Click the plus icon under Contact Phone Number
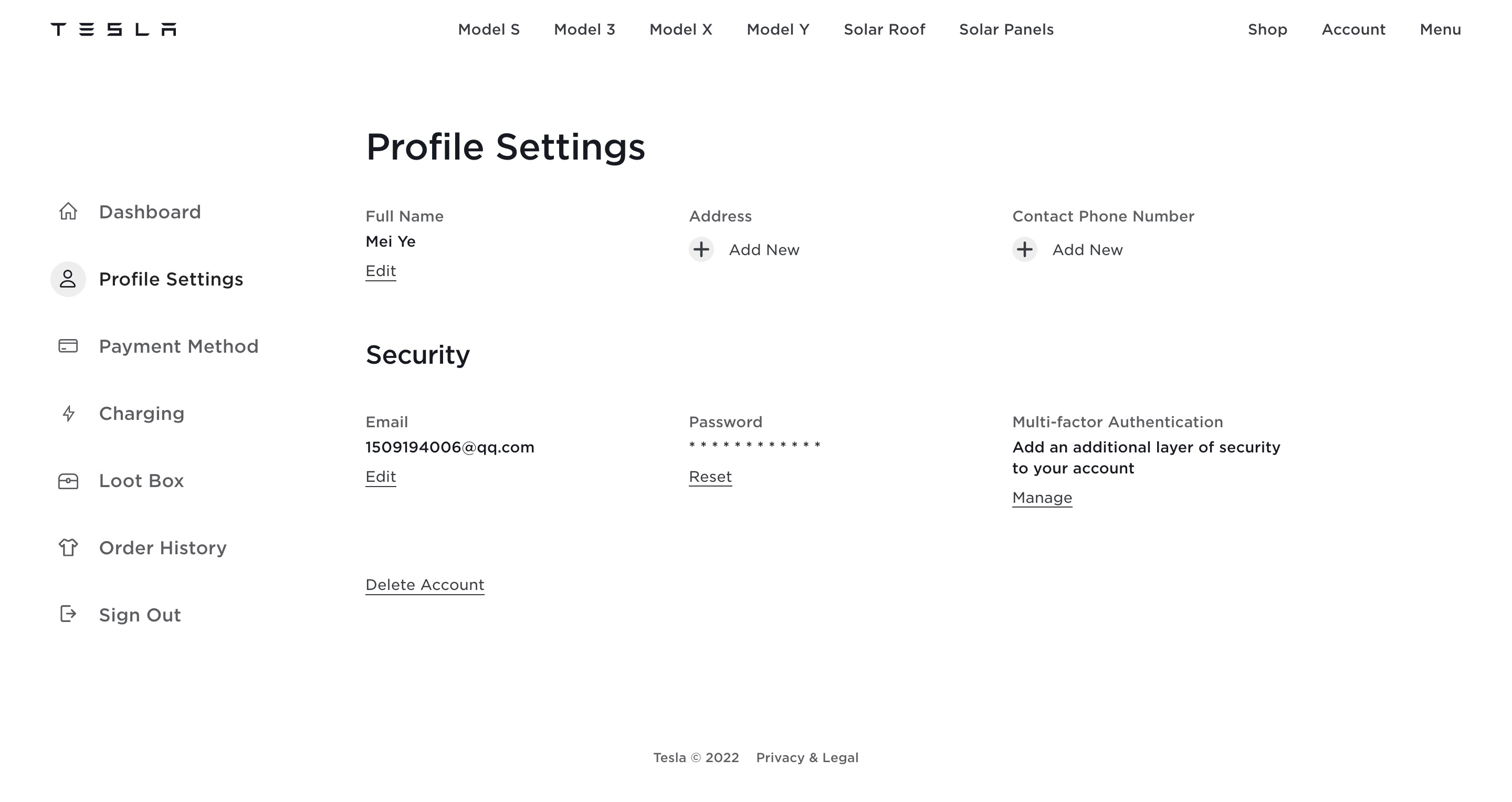The image size is (1512, 802). coord(1025,249)
